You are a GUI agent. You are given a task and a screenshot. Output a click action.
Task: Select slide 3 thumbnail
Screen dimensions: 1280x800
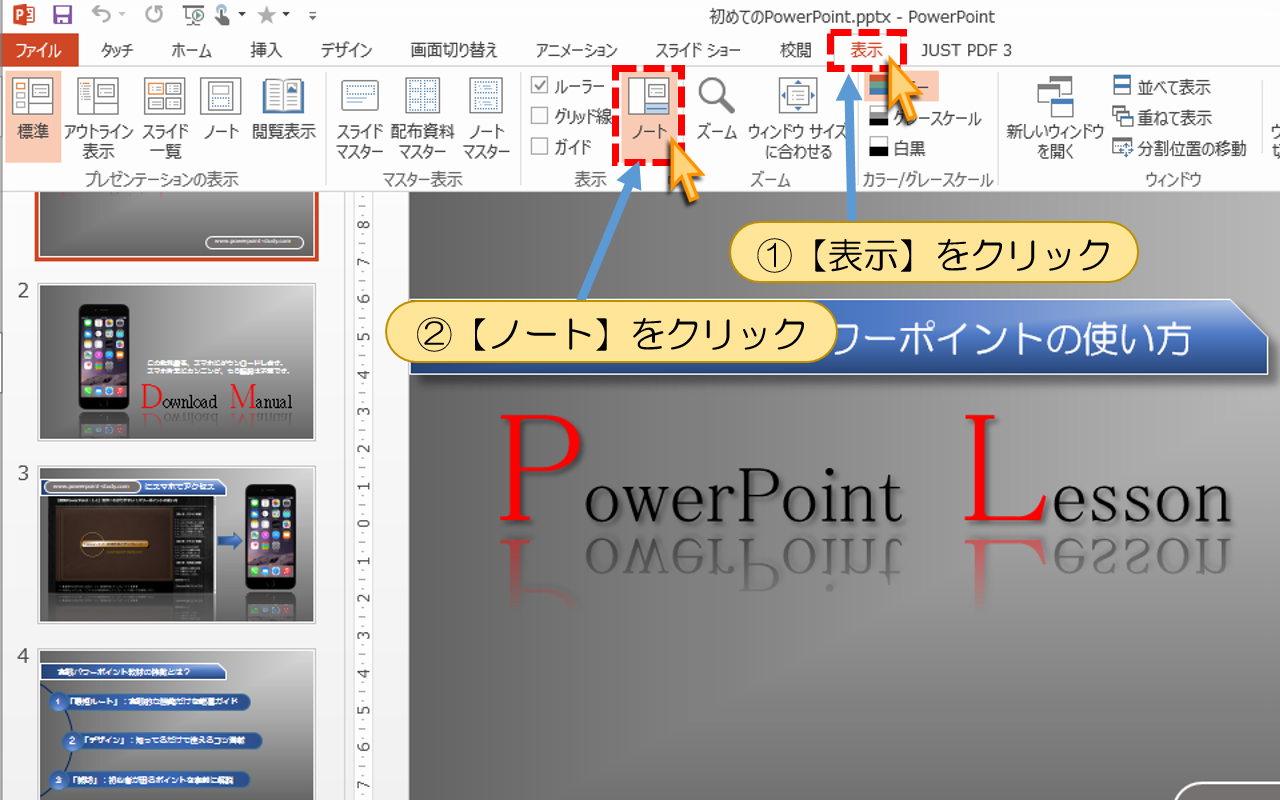point(176,545)
